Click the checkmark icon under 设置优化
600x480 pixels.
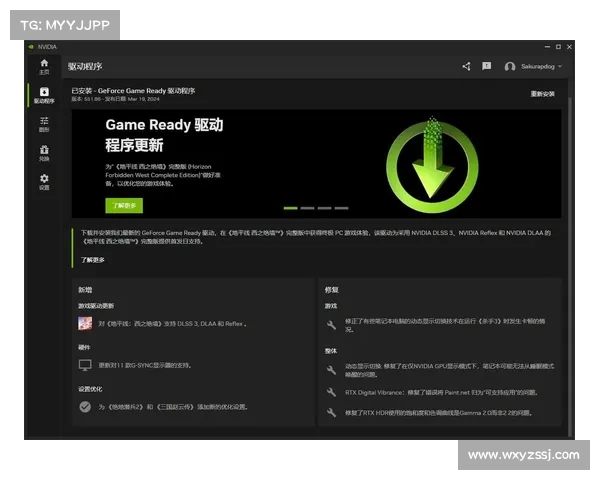tap(85, 407)
